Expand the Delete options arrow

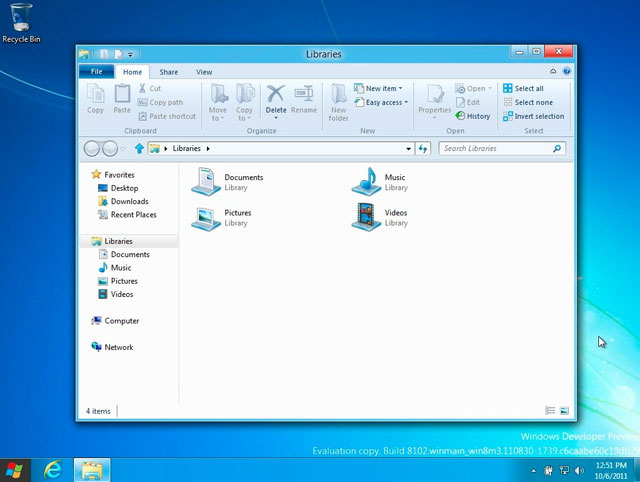tap(276, 118)
